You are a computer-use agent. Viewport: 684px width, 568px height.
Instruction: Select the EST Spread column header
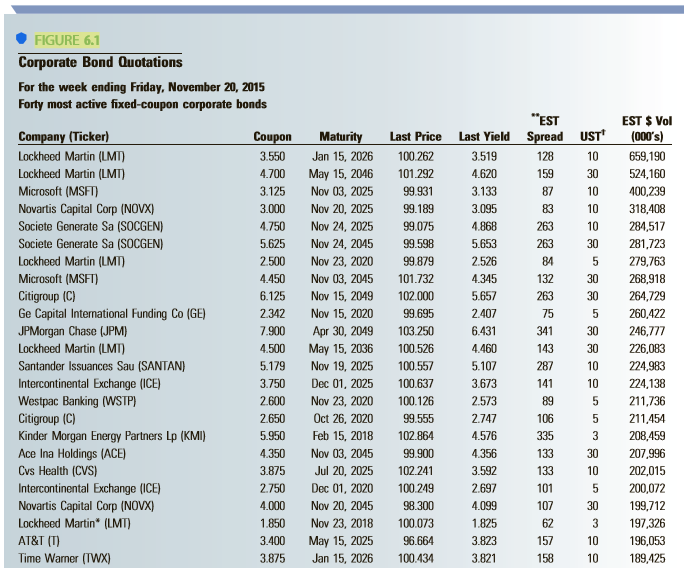pyautogui.click(x=545, y=129)
